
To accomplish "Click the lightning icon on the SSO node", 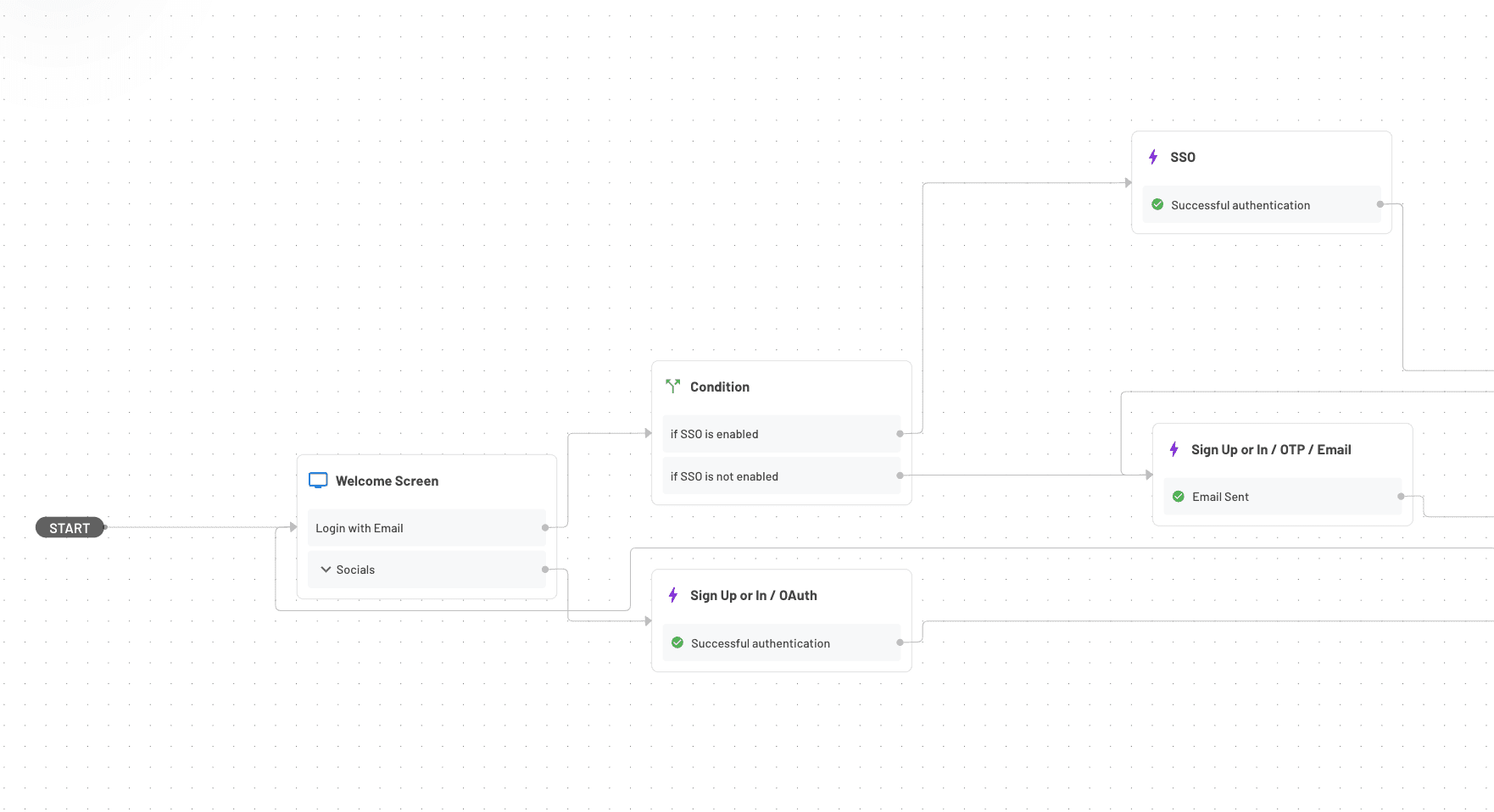I will pos(1152,156).
